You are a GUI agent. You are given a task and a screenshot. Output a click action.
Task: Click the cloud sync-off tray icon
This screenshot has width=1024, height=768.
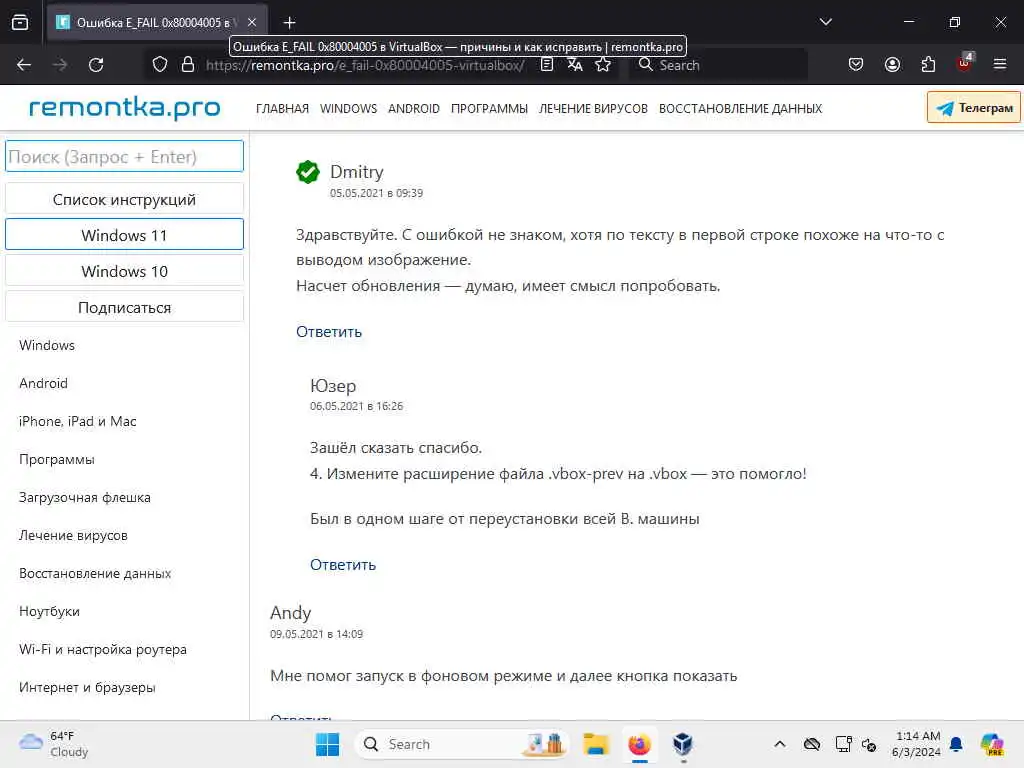pos(812,744)
